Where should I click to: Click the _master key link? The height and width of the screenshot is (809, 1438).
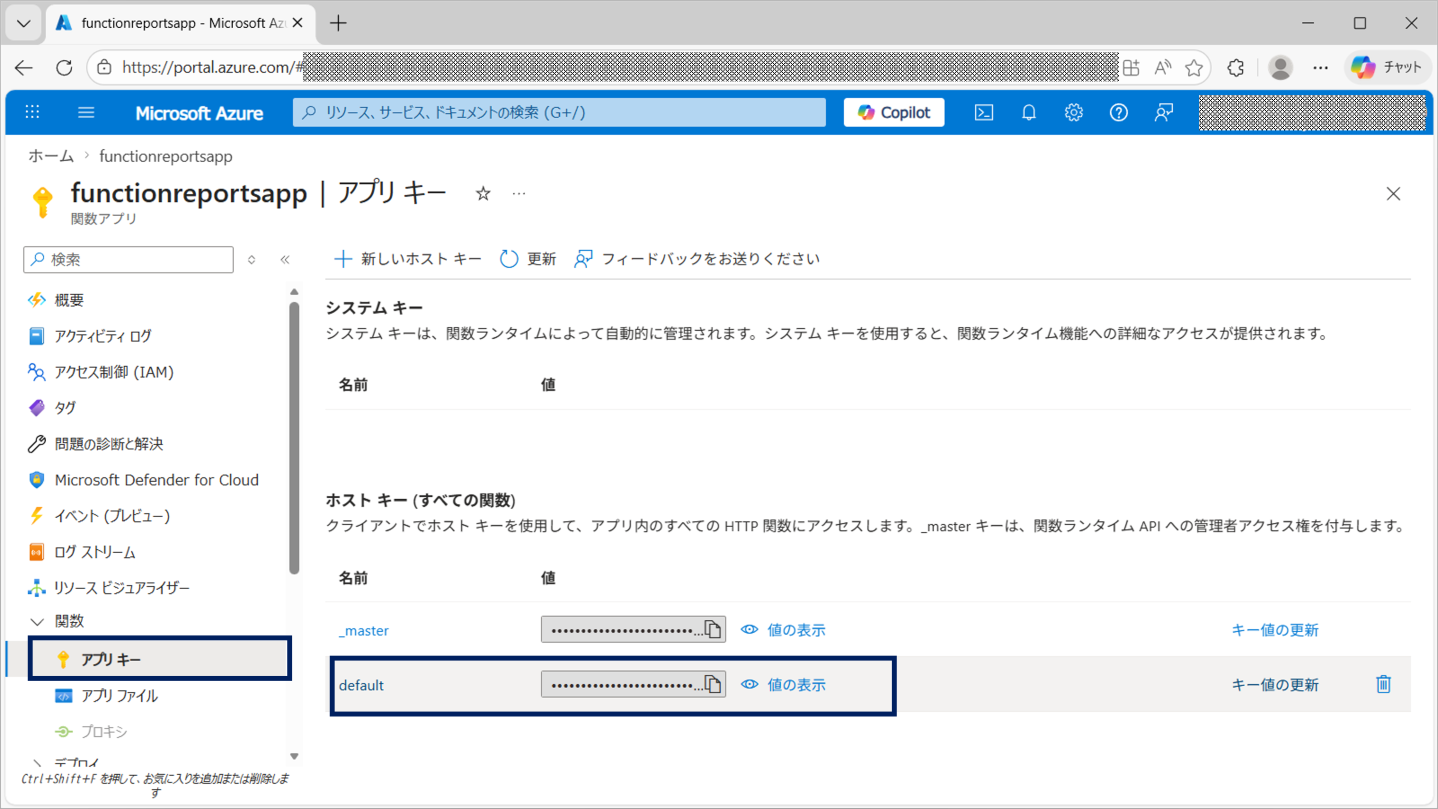click(364, 630)
